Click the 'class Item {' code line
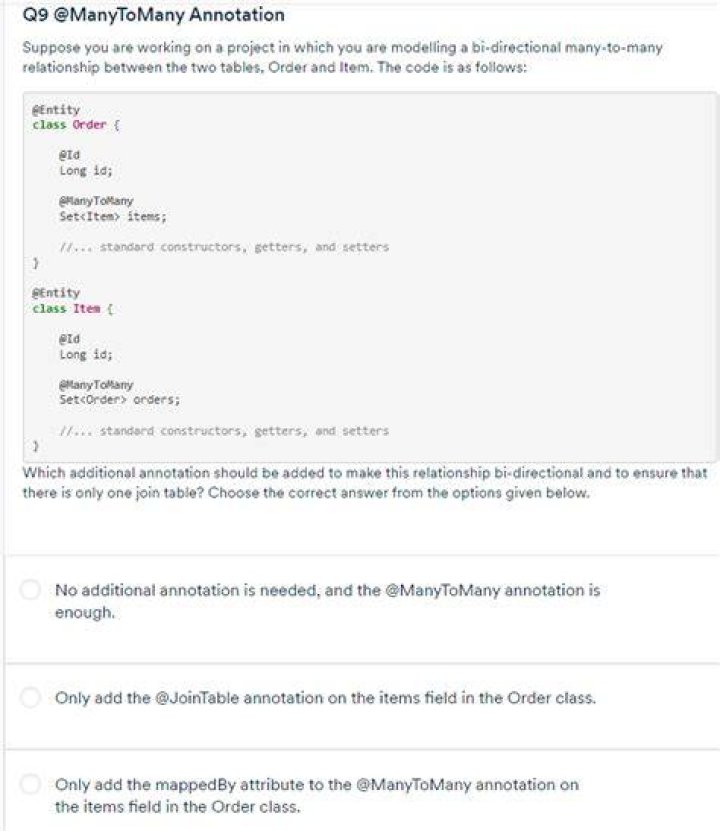 pyautogui.click(x=73, y=309)
